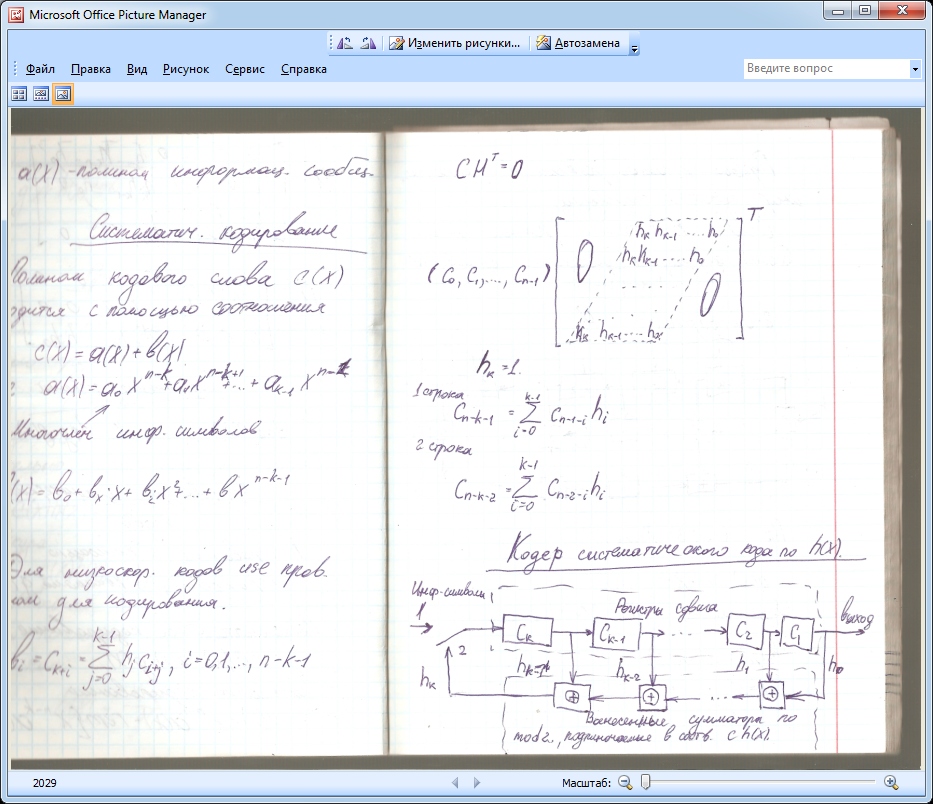Image resolution: width=933 pixels, height=804 pixels.
Task: Go to the next picture
Action: (x=477, y=783)
